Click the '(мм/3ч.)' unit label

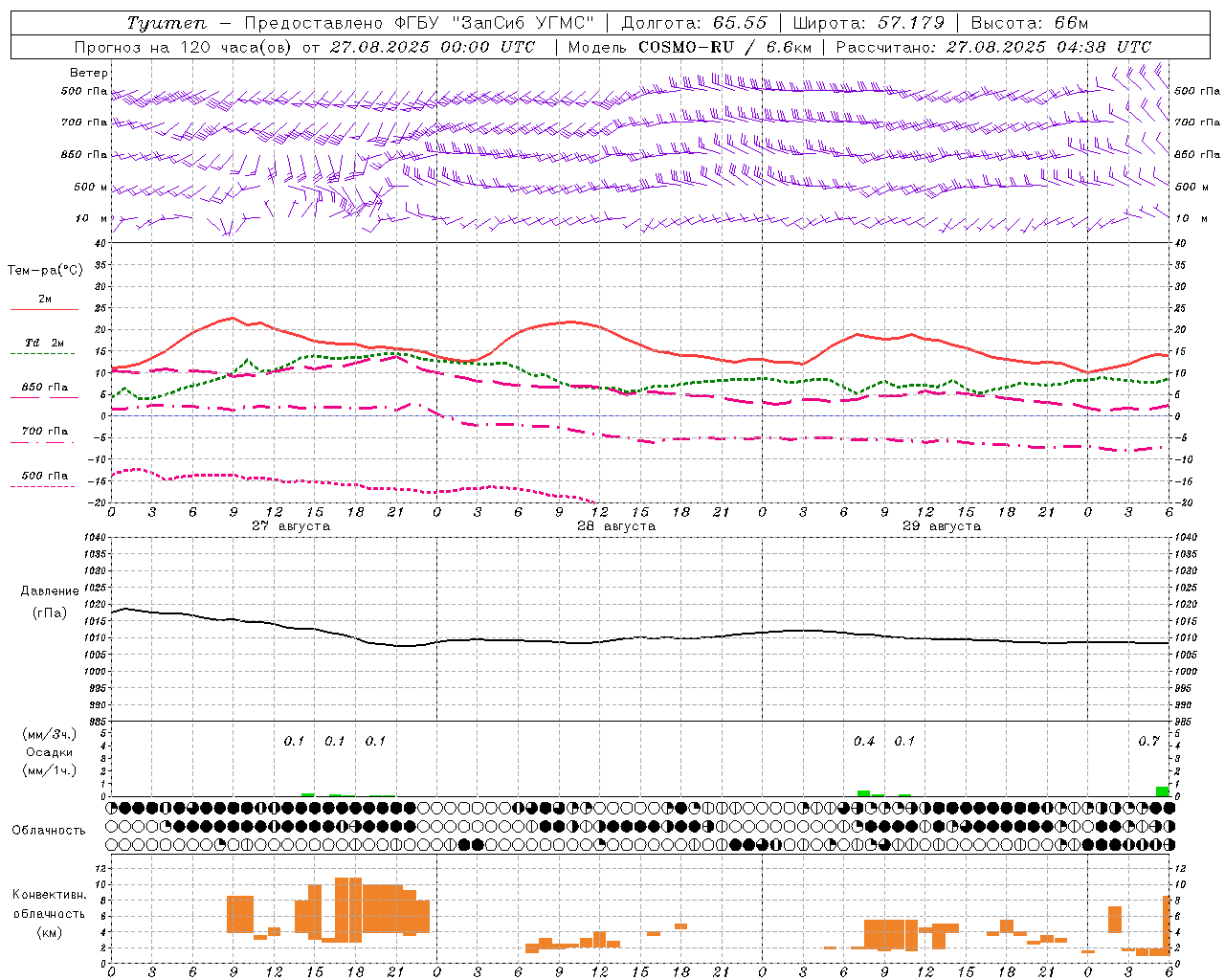[x=50, y=734]
